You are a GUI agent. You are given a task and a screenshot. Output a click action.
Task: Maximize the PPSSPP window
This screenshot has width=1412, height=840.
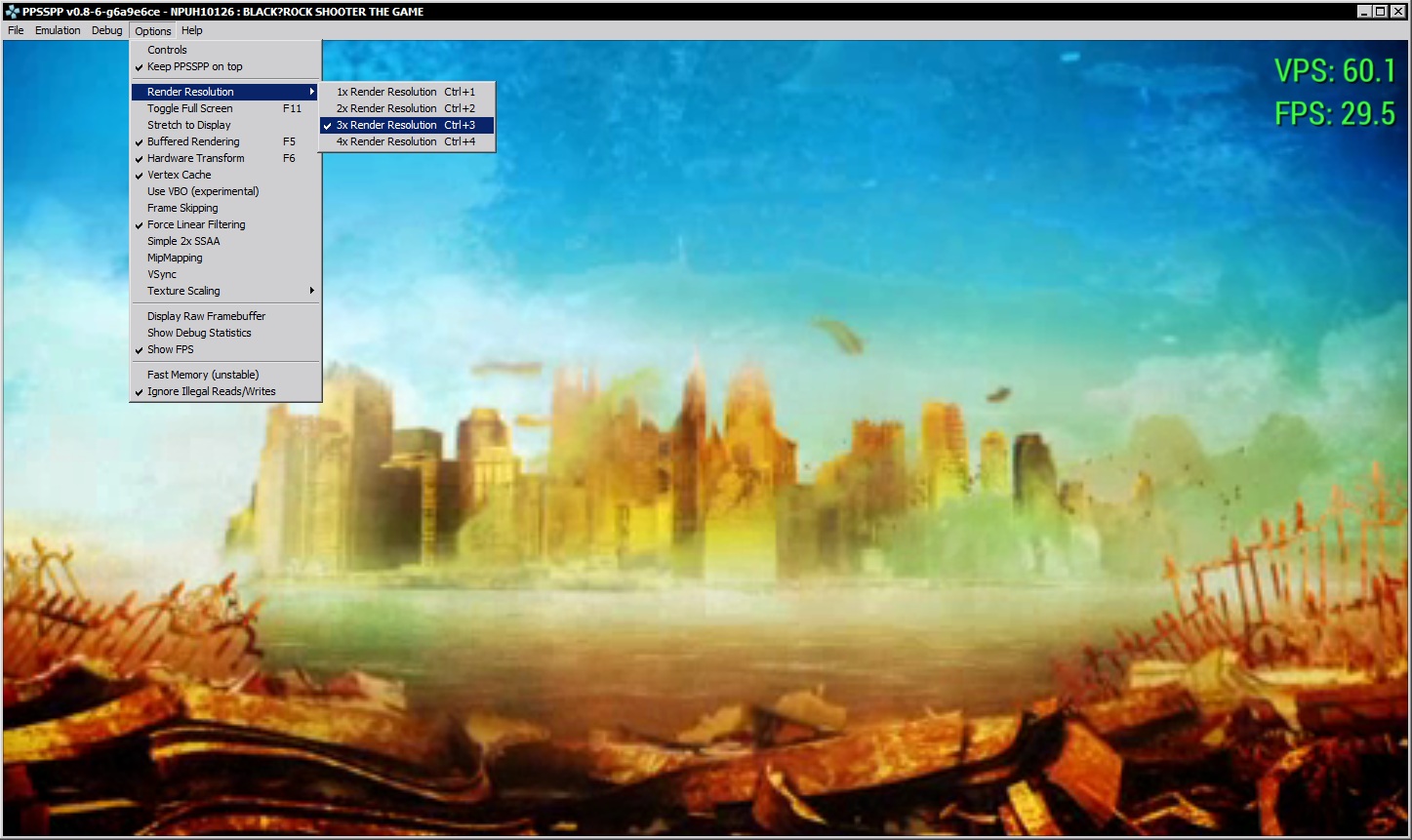tap(1381, 12)
